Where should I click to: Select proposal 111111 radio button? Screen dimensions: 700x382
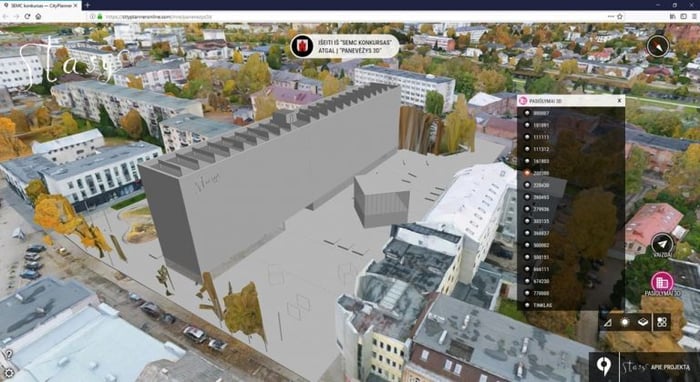pos(527,137)
